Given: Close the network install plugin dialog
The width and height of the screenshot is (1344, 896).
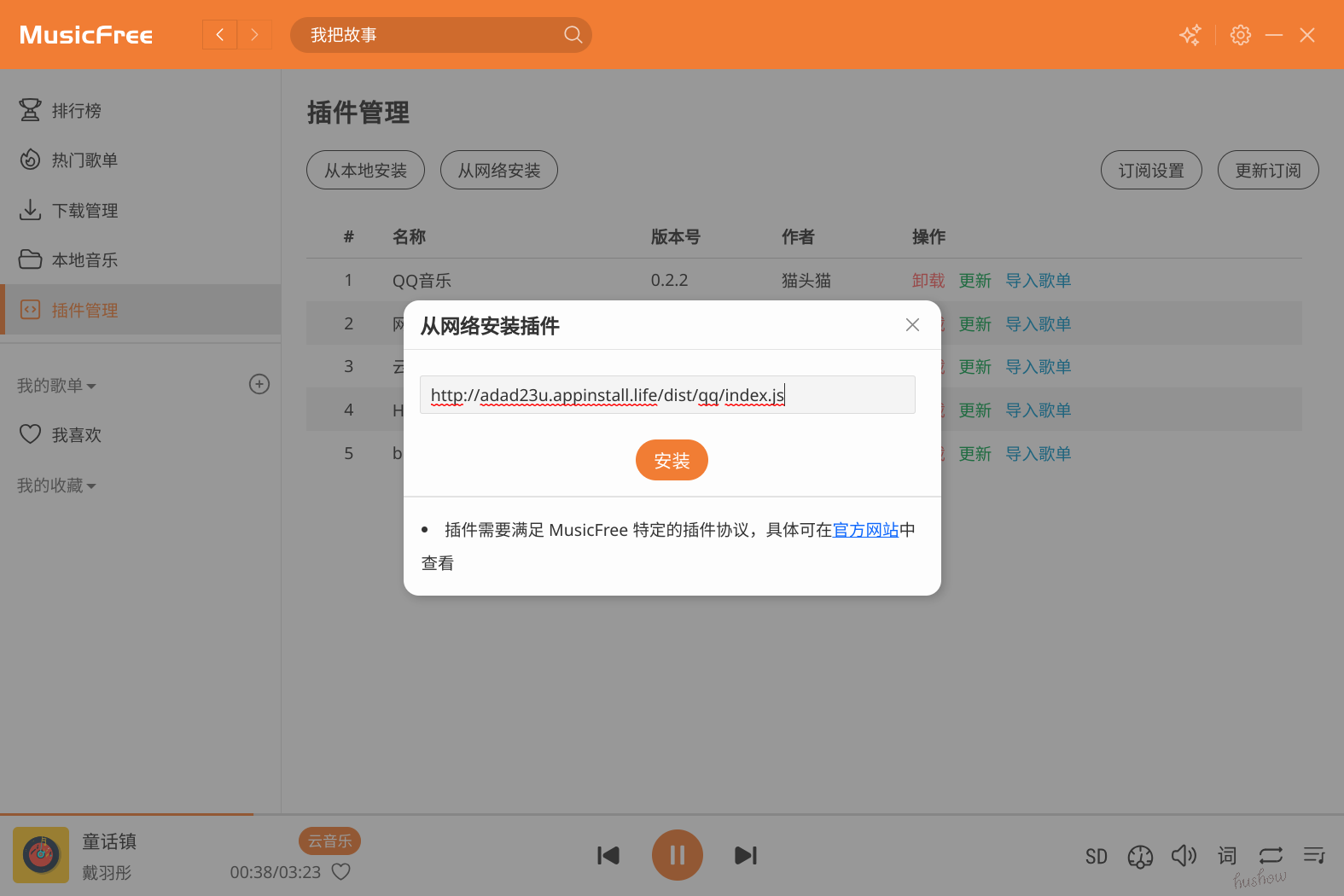Looking at the screenshot, I should tap(912, 325).
